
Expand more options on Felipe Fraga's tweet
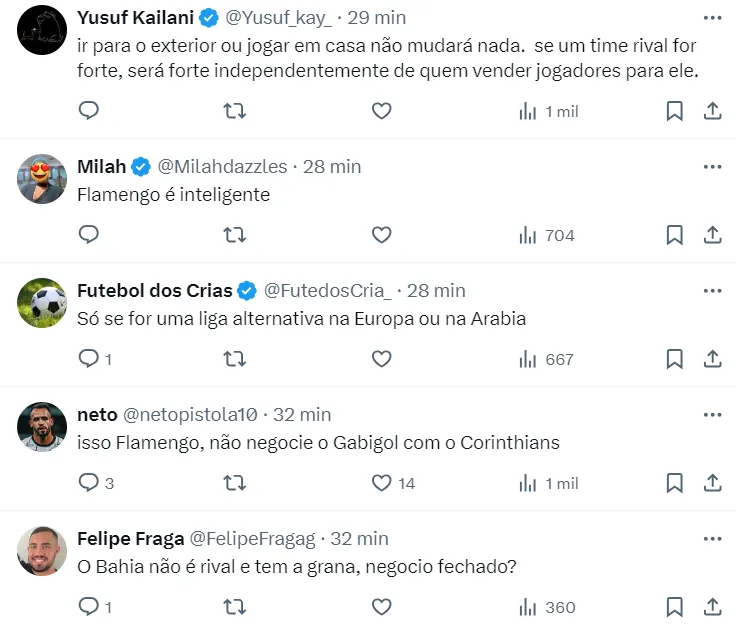pos(713,538)
